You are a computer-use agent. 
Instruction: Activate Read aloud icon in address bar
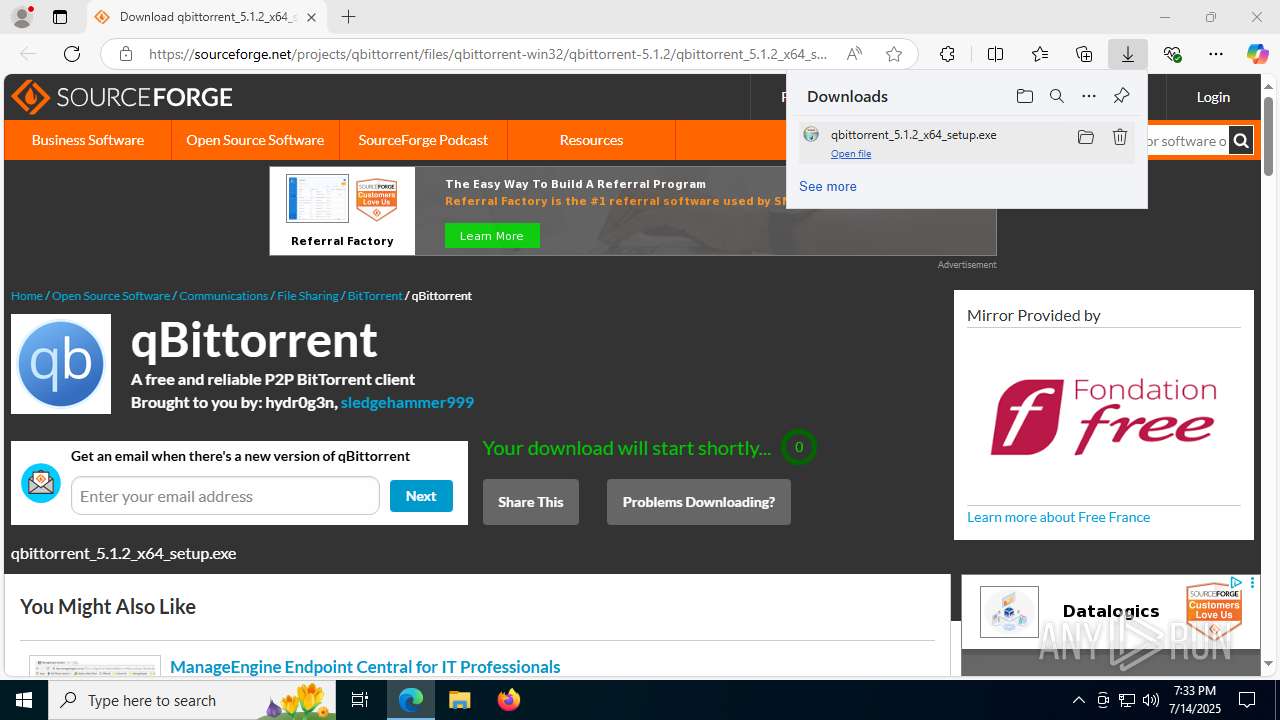click(x=854, y=54)
